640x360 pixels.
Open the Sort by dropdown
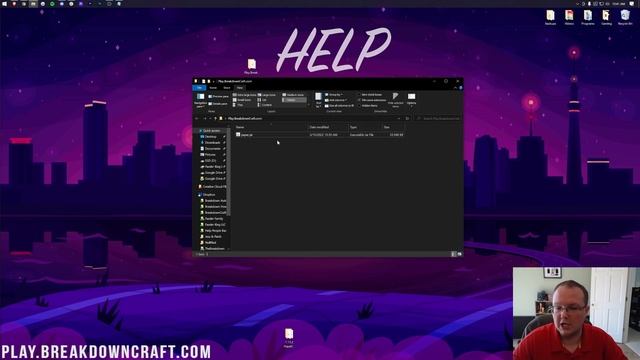(318, 100)
